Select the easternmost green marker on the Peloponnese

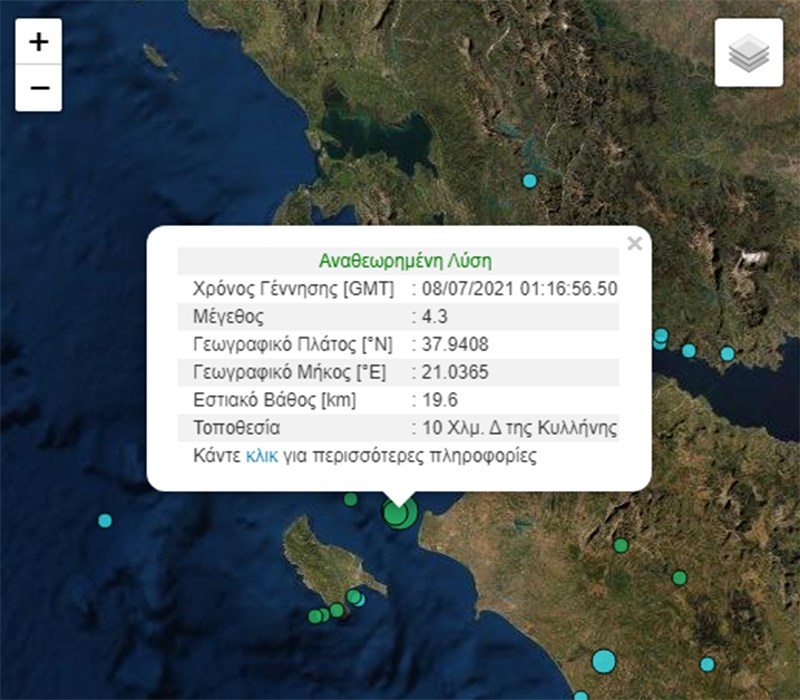(680, 577)
